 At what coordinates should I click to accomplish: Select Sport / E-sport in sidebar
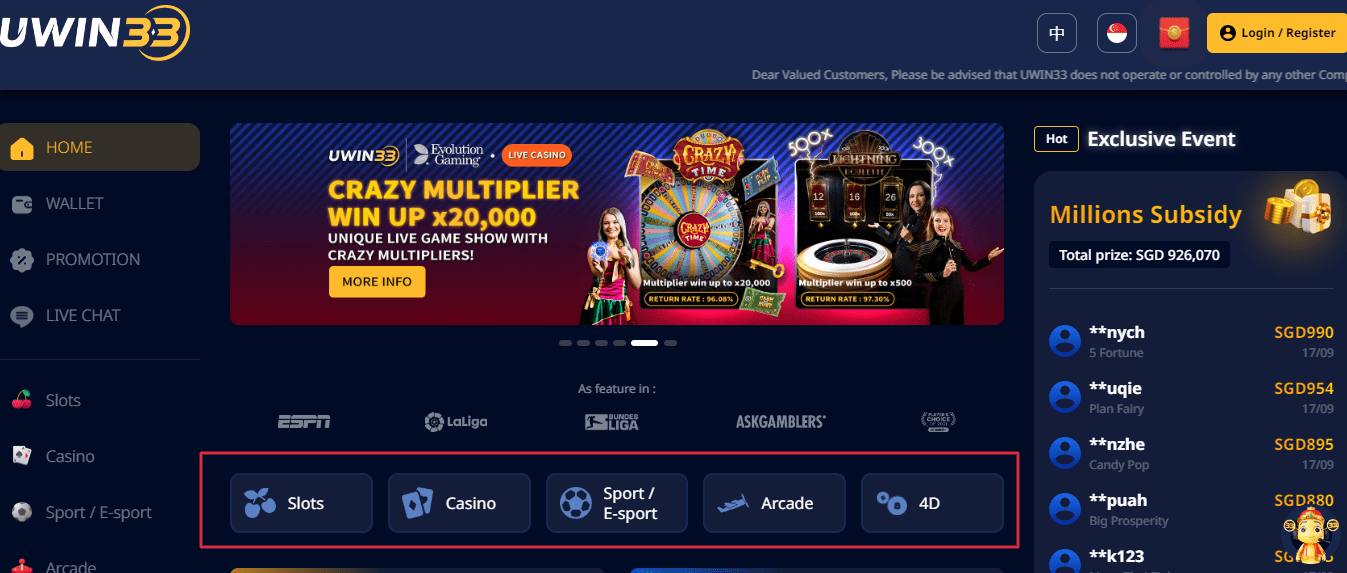point(98,512)
